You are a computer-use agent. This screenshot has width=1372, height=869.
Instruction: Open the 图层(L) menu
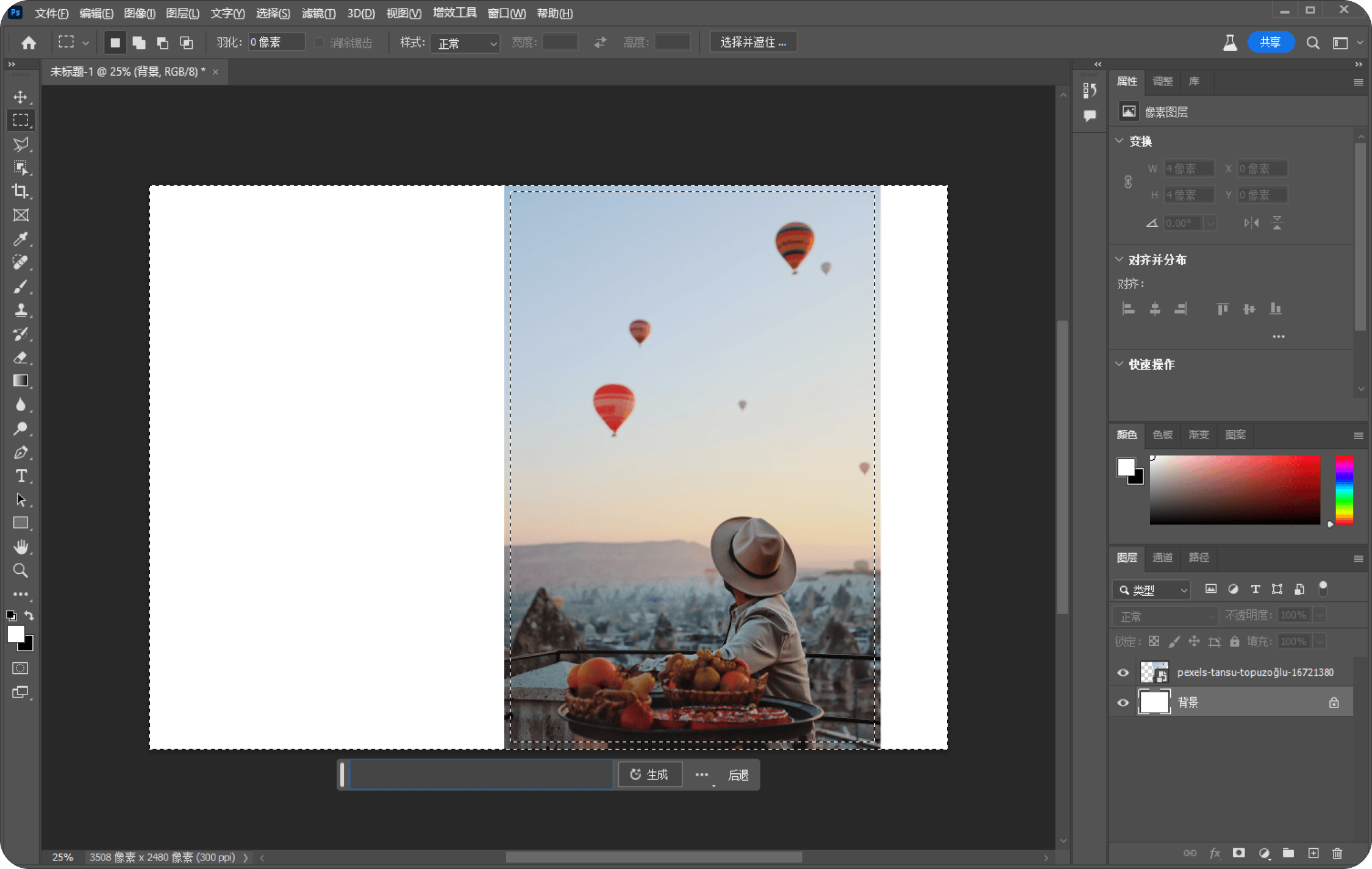[x=182, y=13]
